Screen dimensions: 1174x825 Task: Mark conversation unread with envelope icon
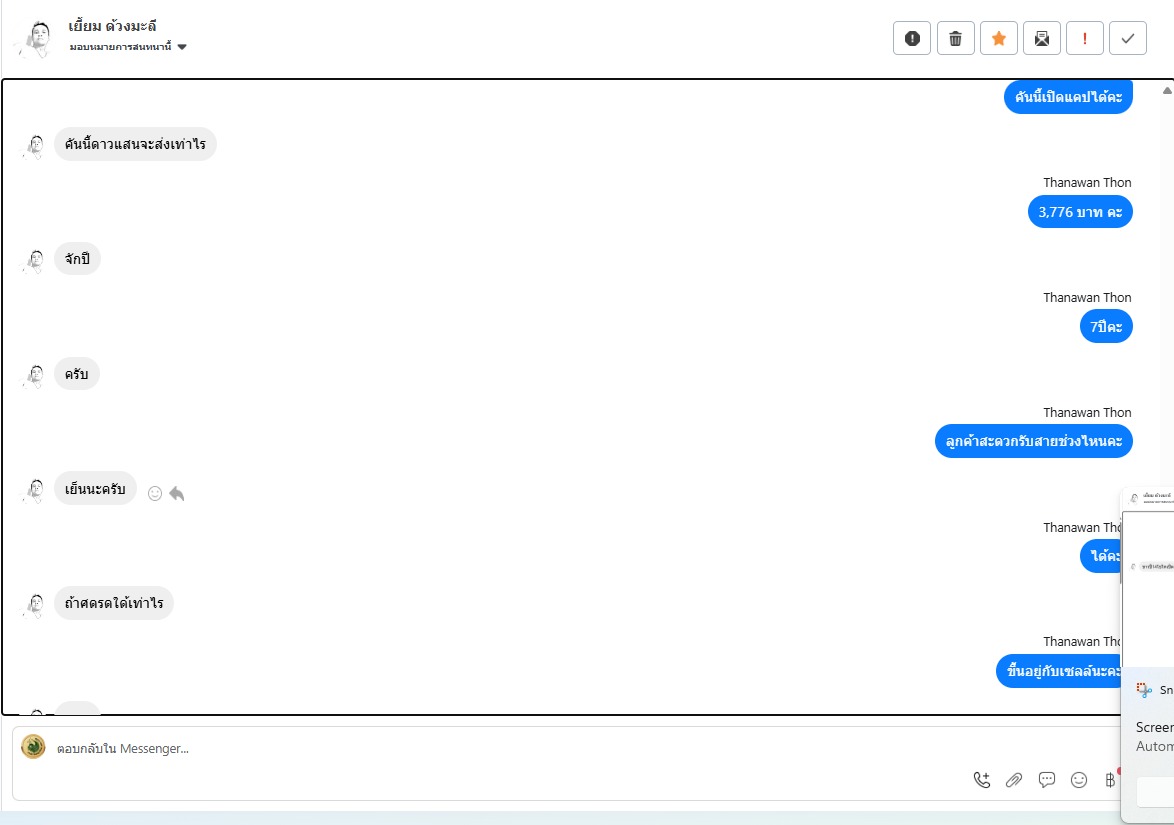click(x=1041, y=38)
